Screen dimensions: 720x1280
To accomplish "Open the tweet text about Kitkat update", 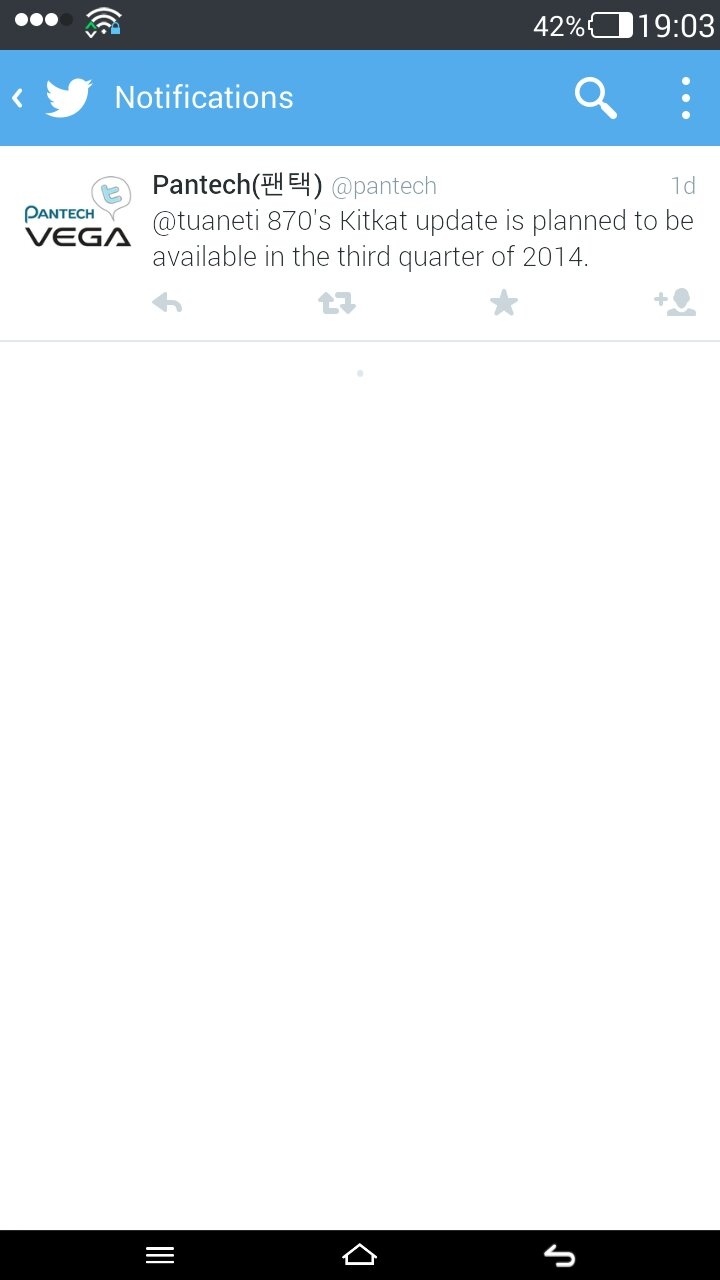I will coord(423,239).
